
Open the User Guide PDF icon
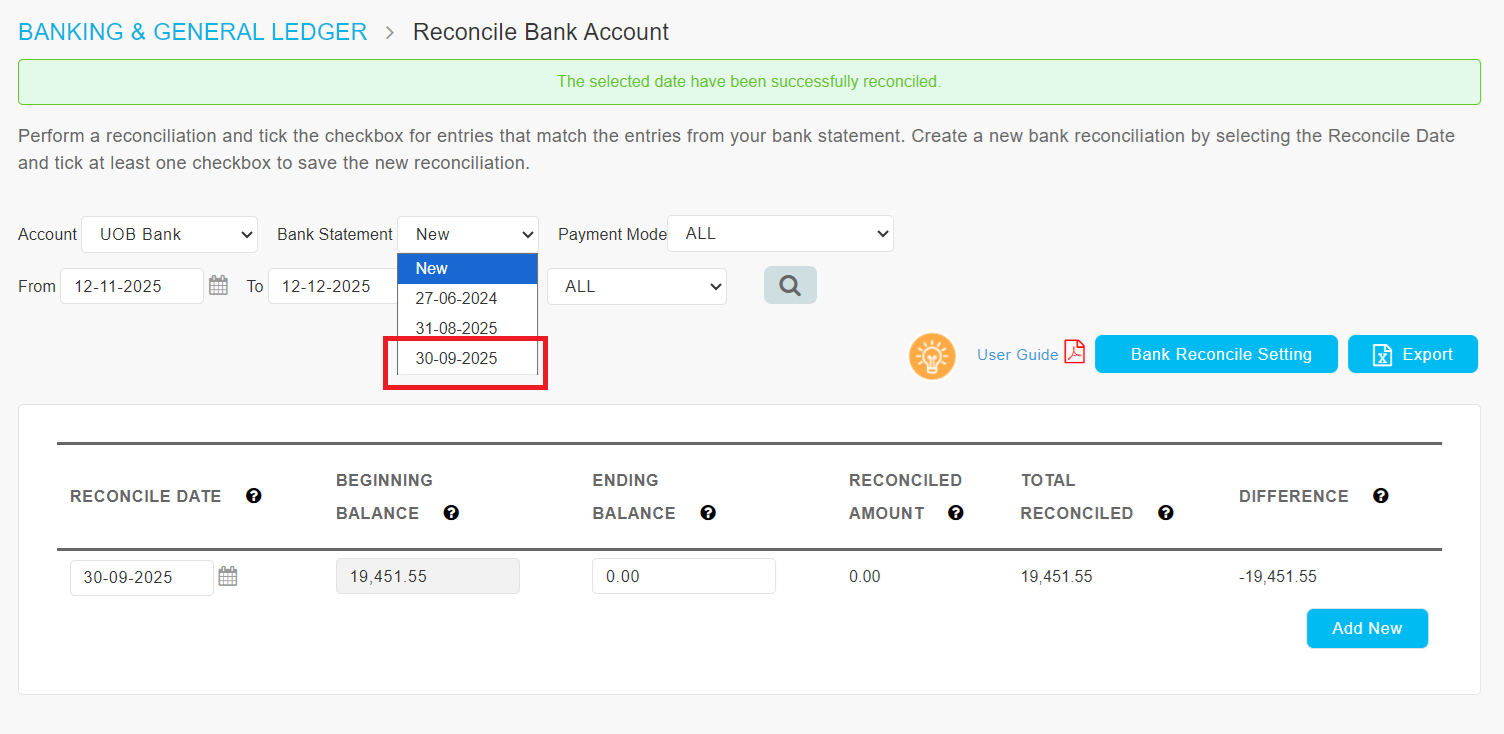pos(1074,353)
